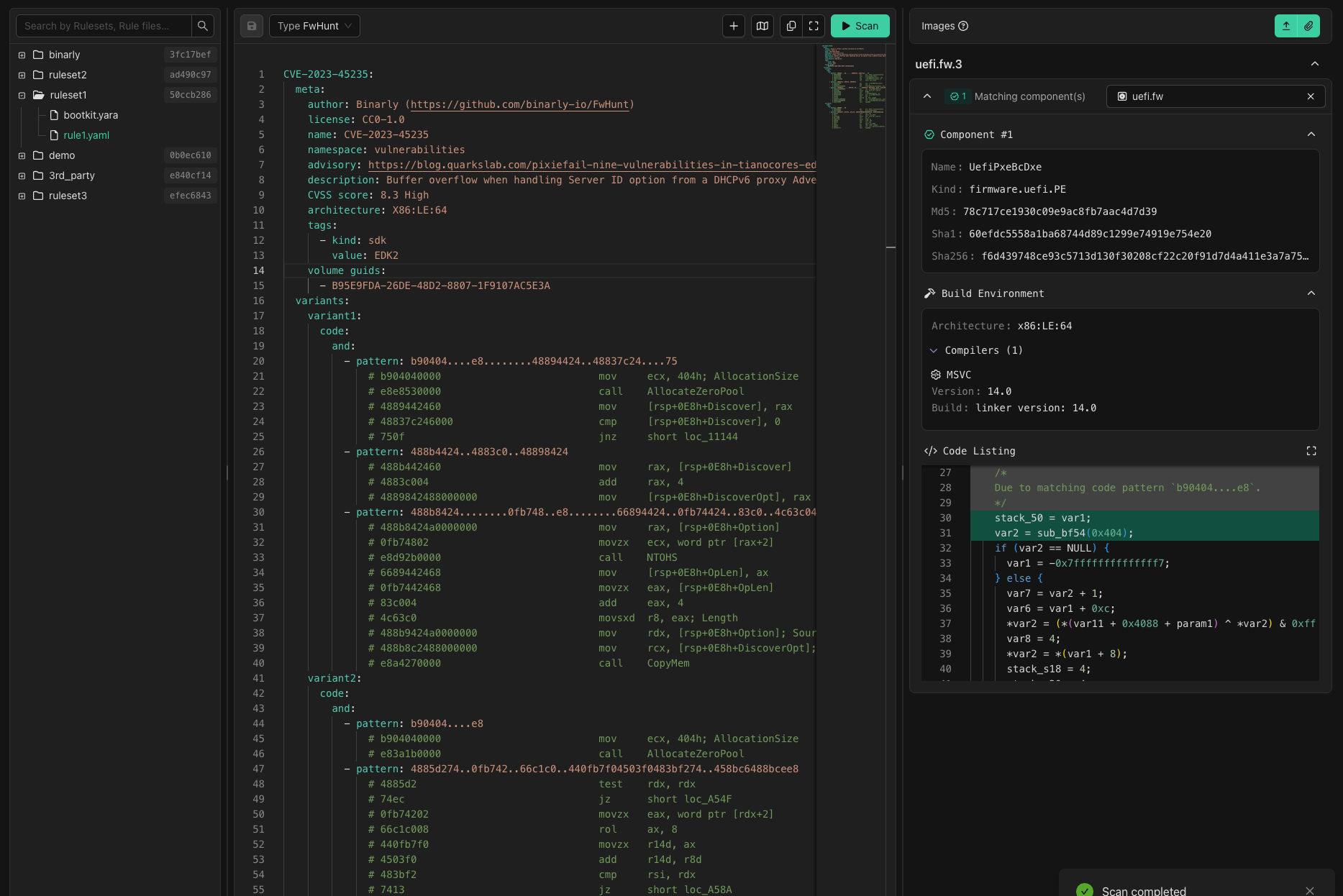Image resolution: width=1343 pixels, height=896 pixels.
Task: Click the rulesets search input field
Action: click(104, 26)
